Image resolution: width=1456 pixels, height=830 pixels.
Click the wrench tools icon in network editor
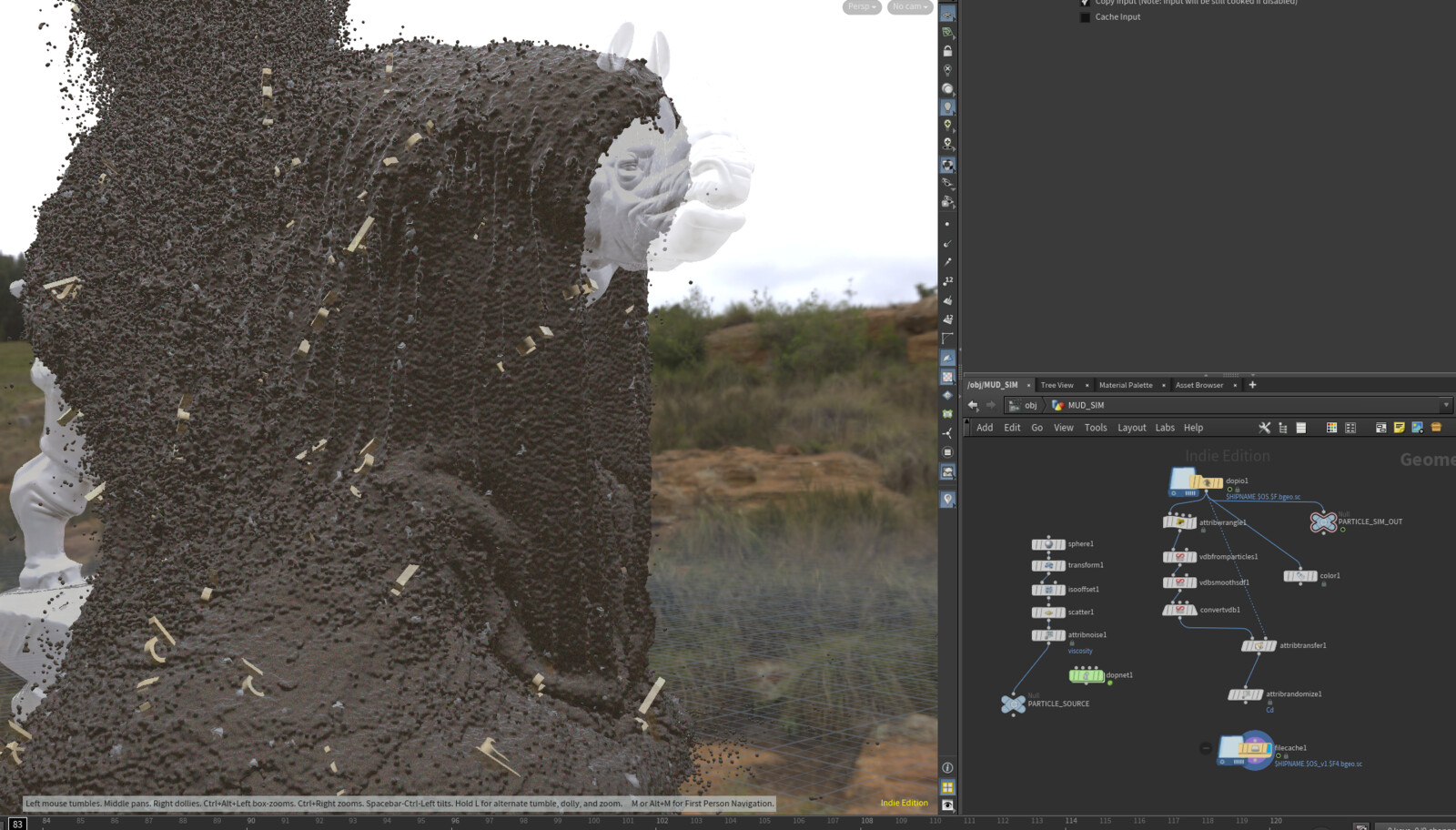coord(1264,428)
